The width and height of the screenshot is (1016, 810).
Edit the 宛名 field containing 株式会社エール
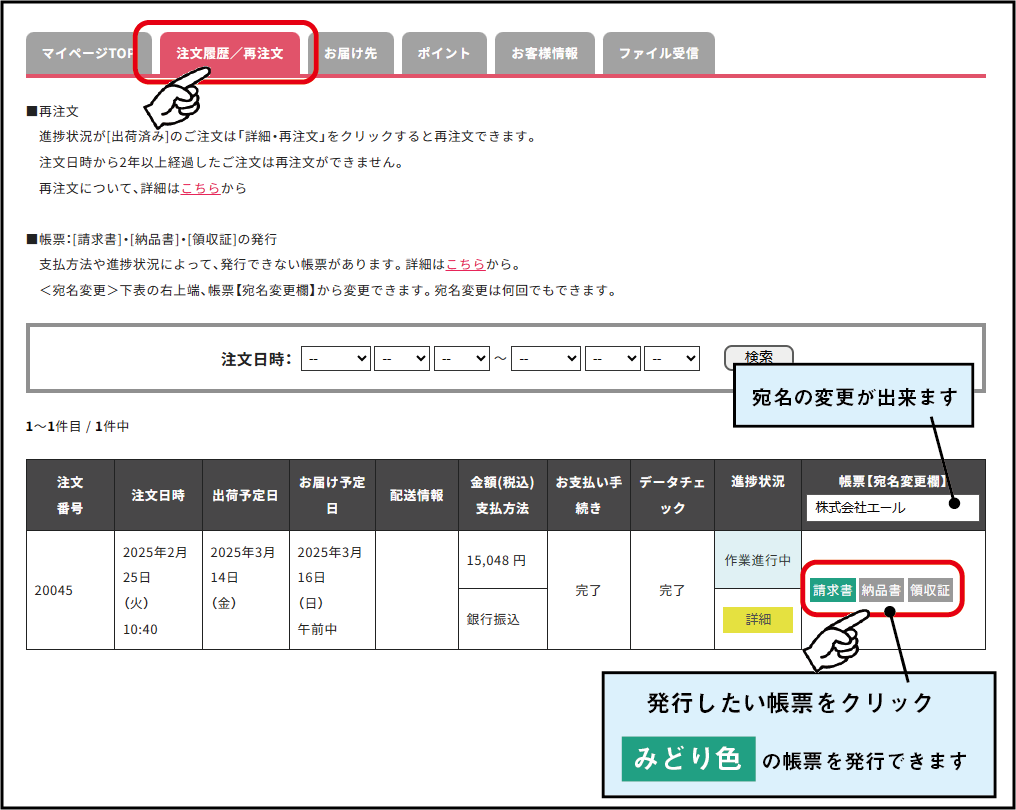[892, 507]
